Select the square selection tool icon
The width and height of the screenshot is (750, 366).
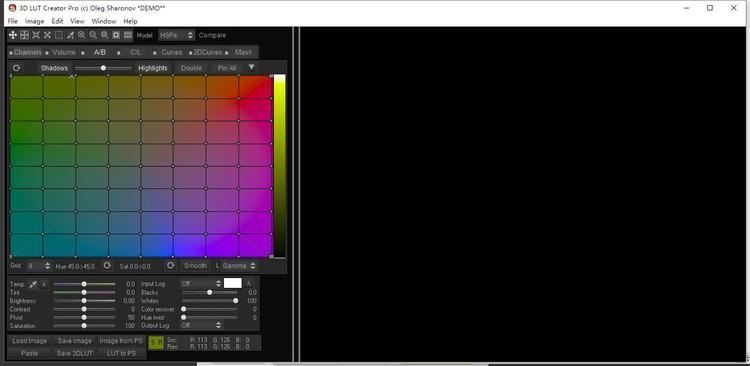(x=59, y=35)
